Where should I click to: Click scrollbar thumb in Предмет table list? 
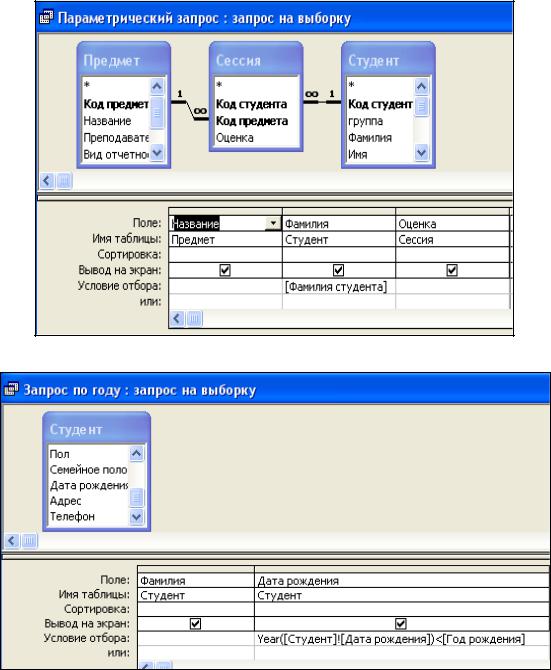[x=157, y=113]
